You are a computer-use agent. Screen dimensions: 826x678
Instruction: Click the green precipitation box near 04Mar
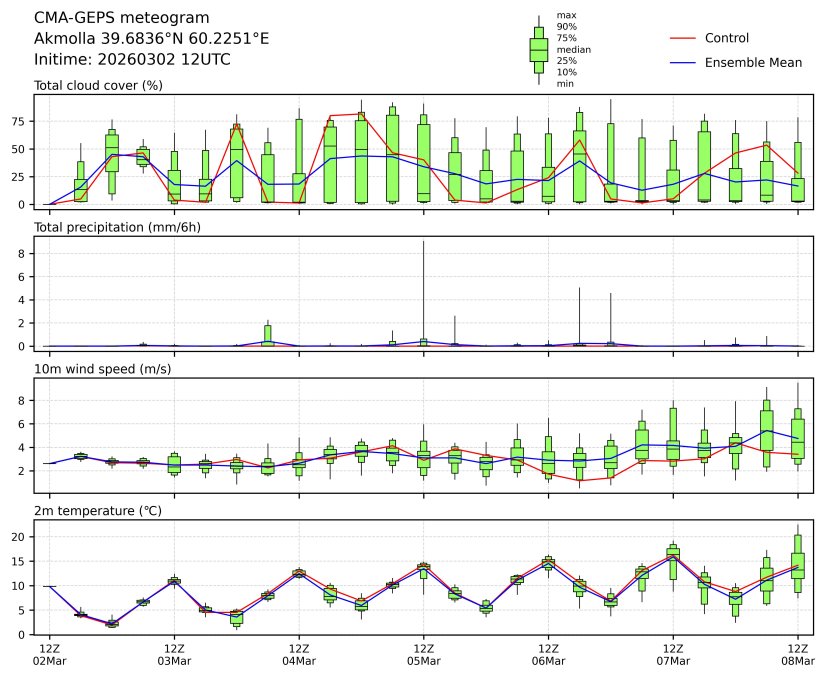pyautogui.click(x=268, y=334)
